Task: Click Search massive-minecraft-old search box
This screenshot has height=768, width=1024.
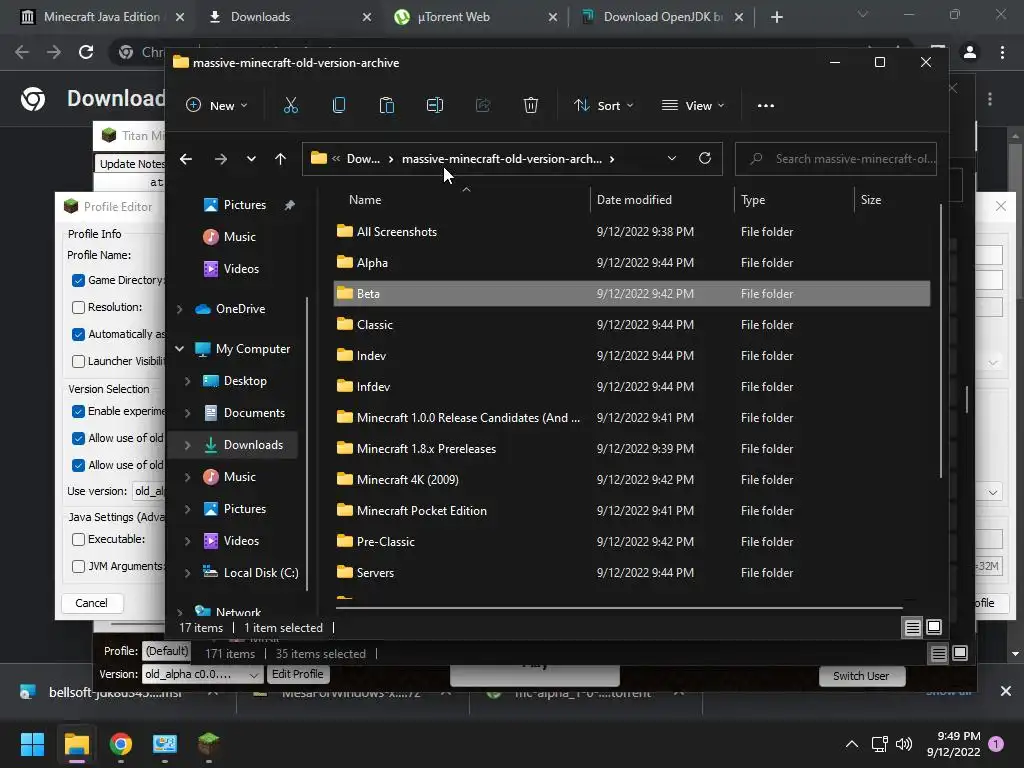Action: (x=836, y=159)
